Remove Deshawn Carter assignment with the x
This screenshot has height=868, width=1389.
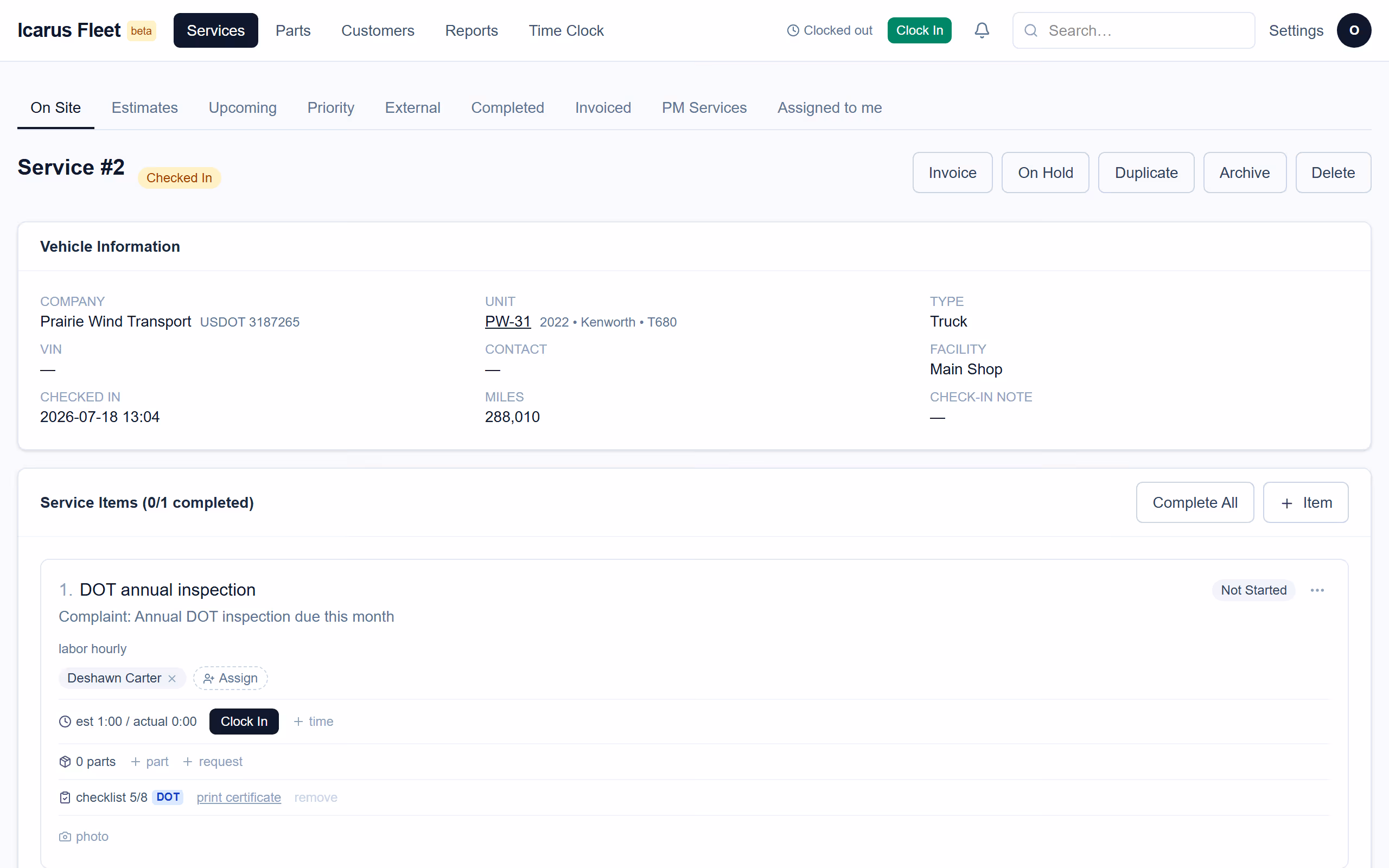click(171, 679)
